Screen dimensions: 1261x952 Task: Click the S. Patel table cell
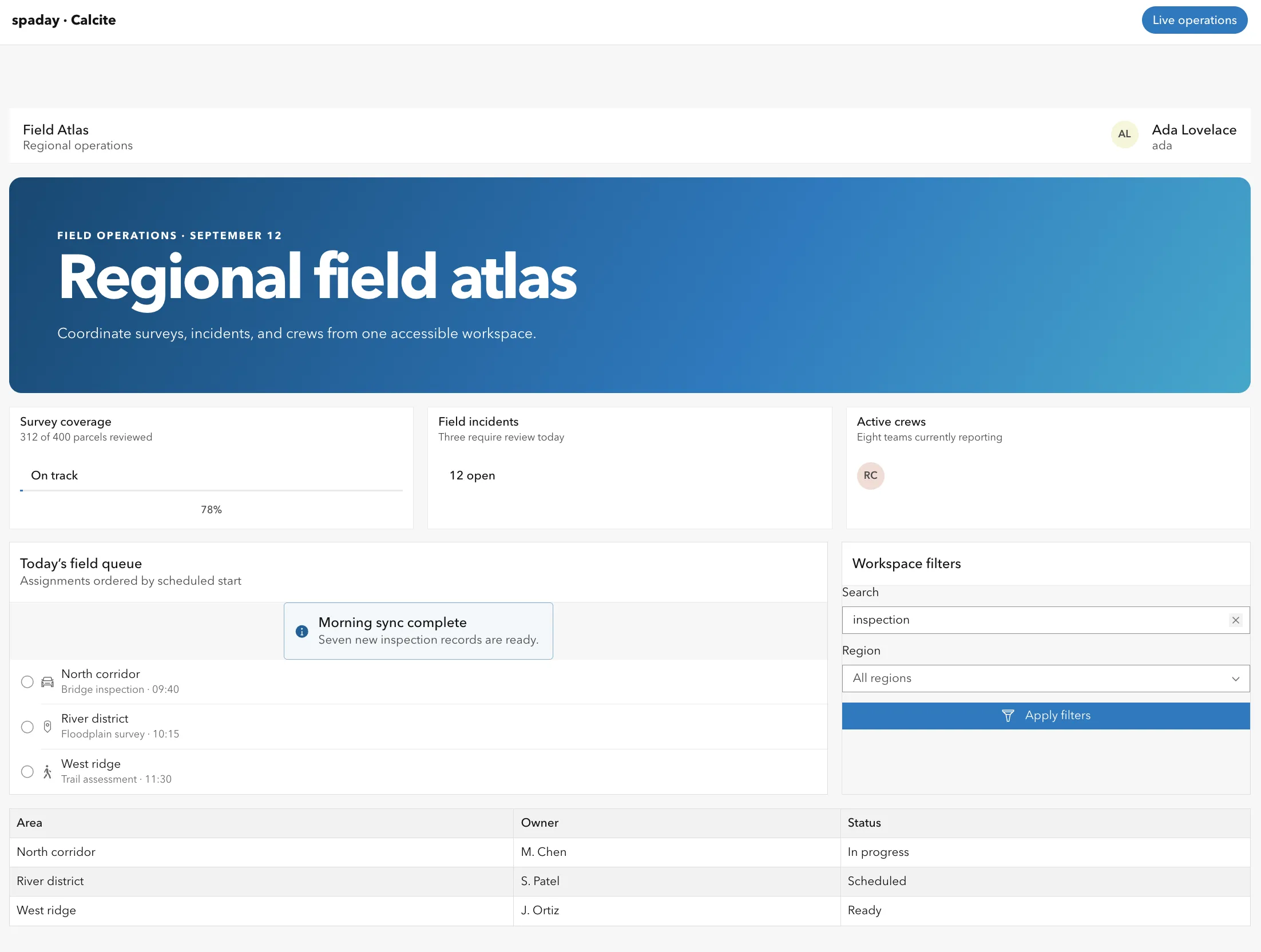point(677,881)
